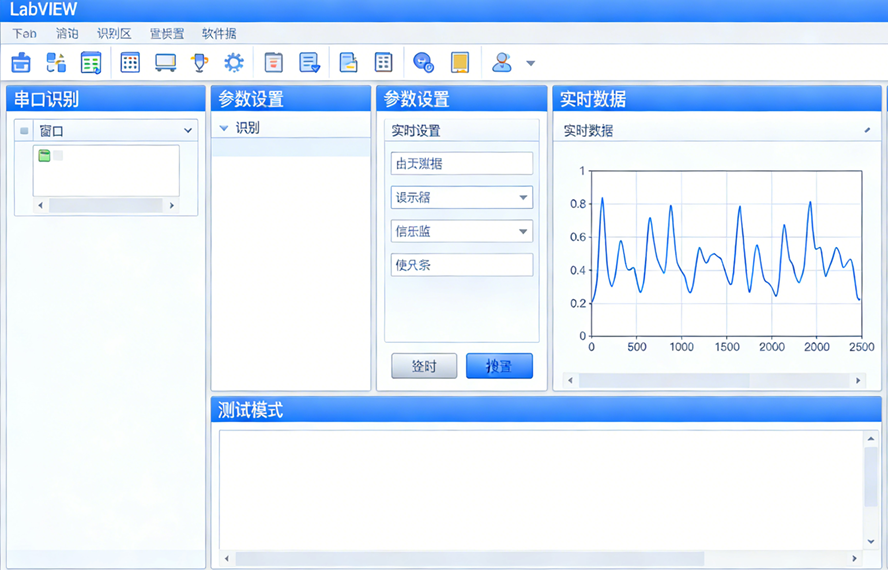Click the right arrow of 测试模式 horizontal scrollbar
The width and height of the screenshot is (888, 570).
point(854,559)
